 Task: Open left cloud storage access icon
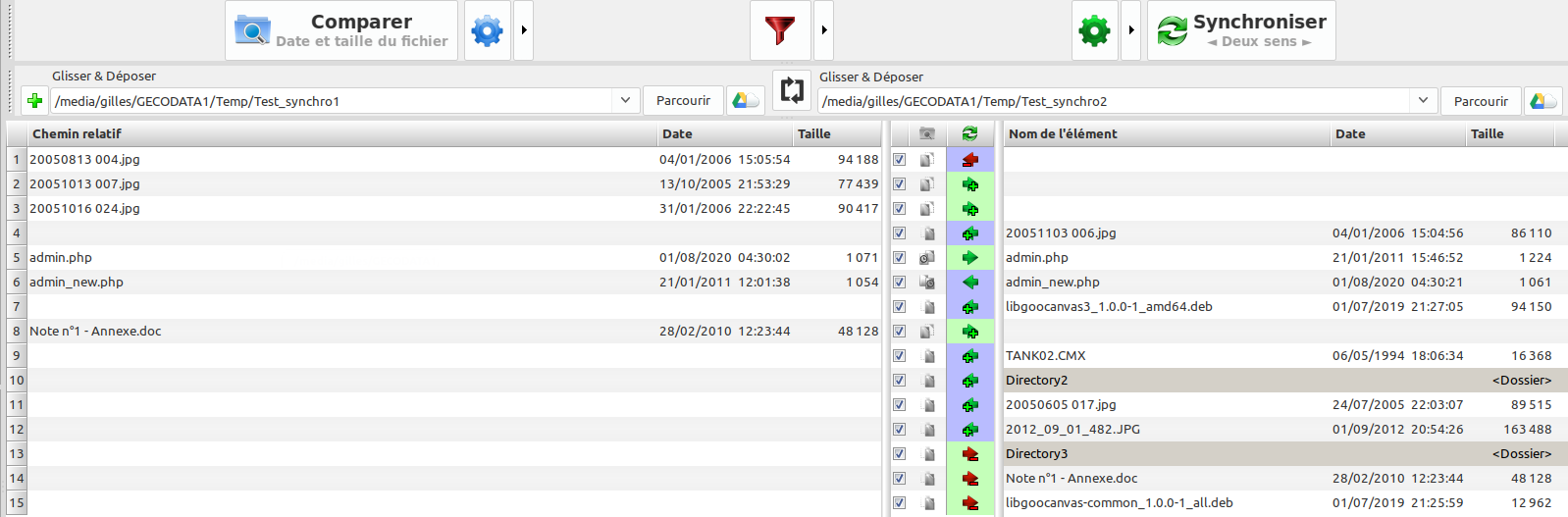coord(746,101)
